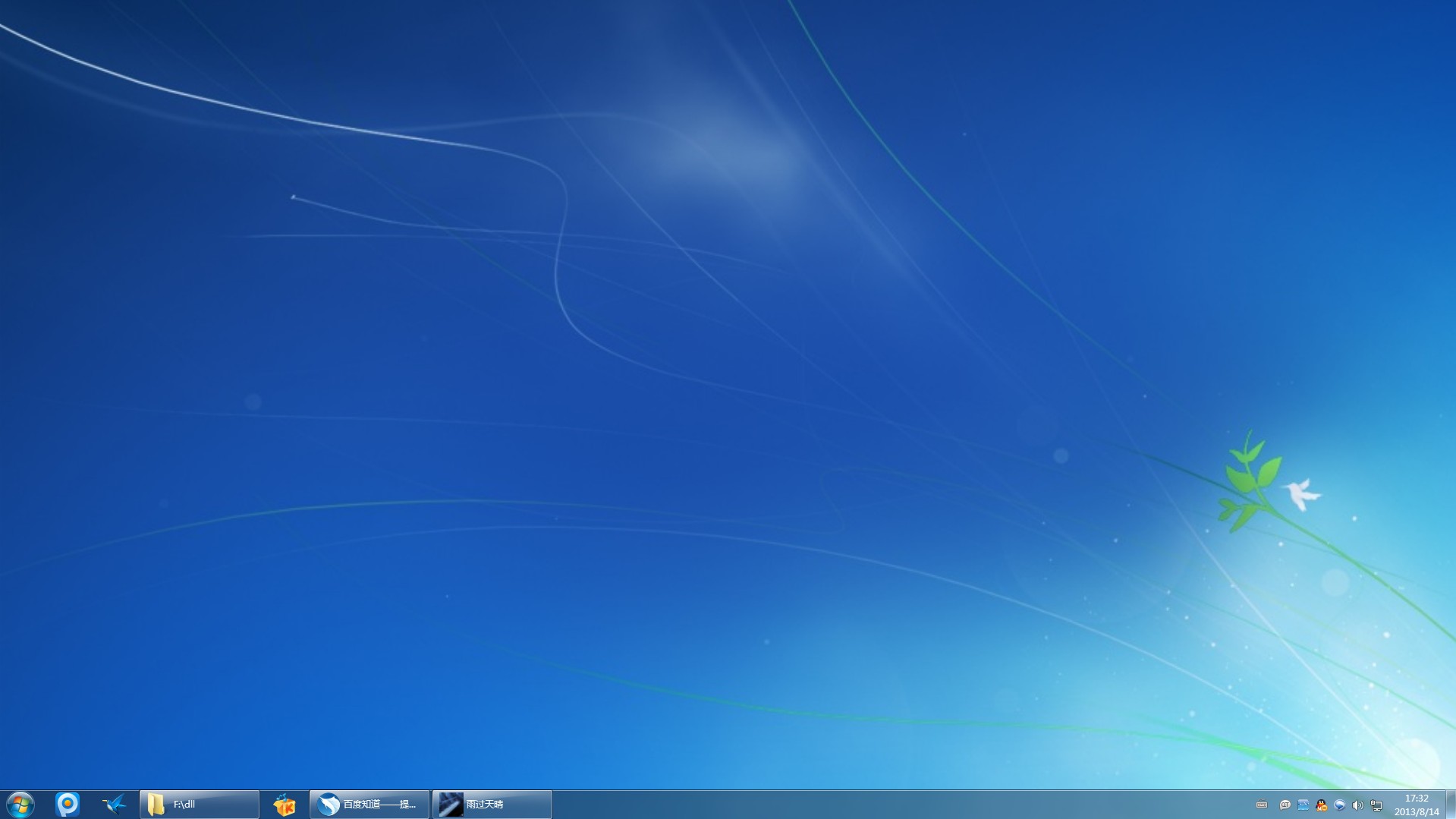
Task: Open Thunder (迅雷) from the taskbar
Action: [114, 804]
